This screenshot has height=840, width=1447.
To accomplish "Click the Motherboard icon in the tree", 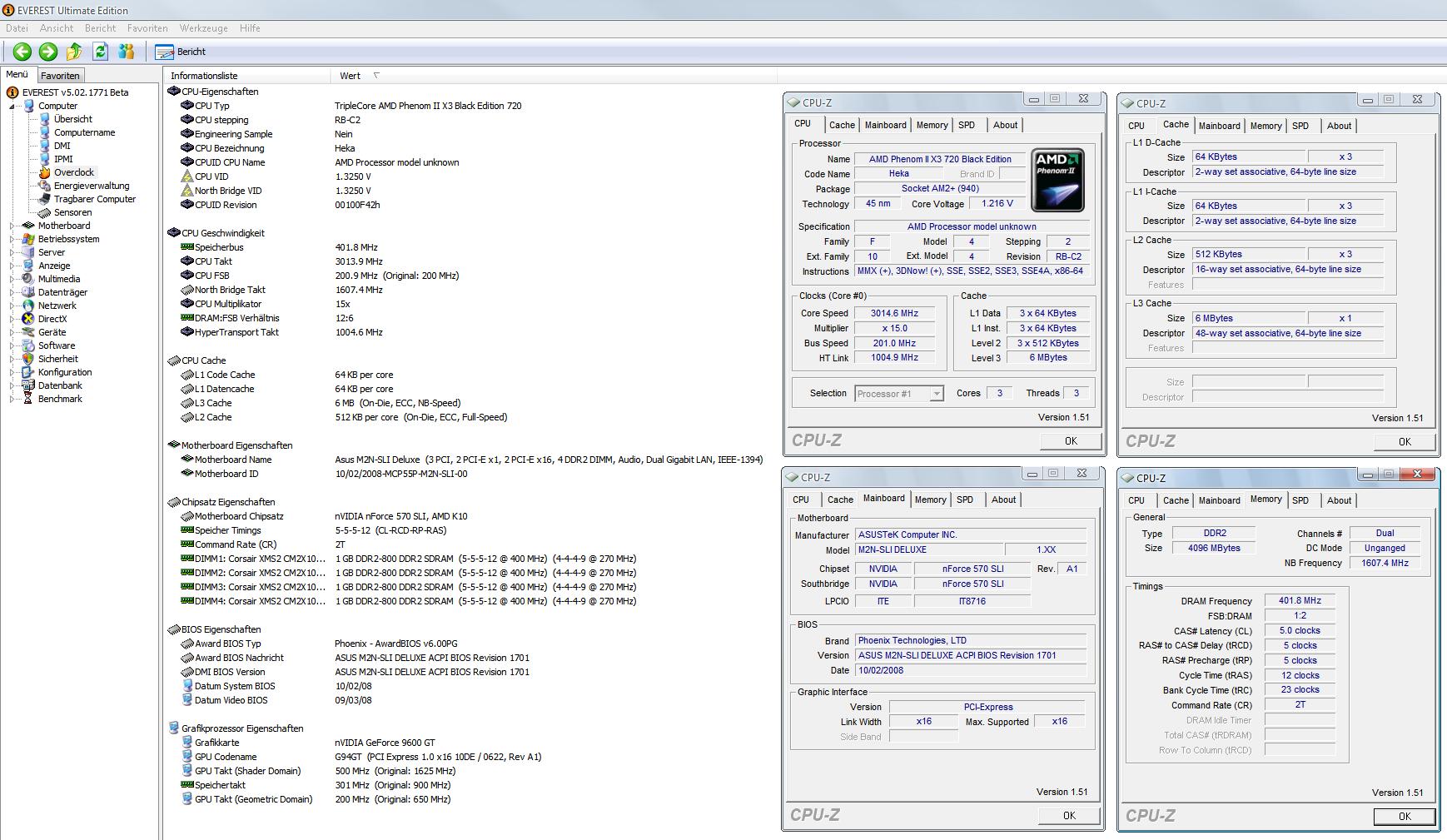I will [x=28, y=226].
